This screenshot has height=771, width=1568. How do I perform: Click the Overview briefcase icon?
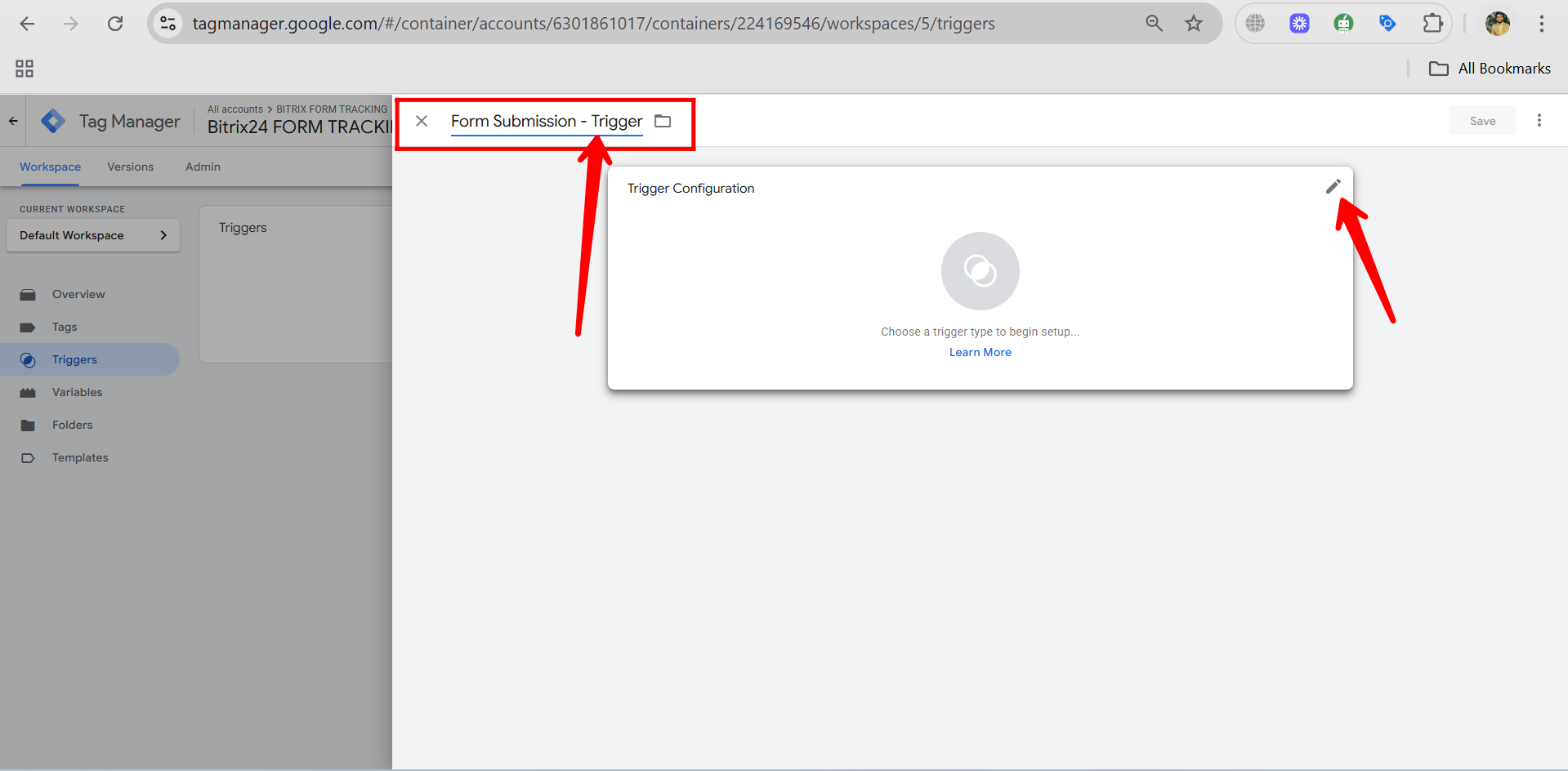28,294
